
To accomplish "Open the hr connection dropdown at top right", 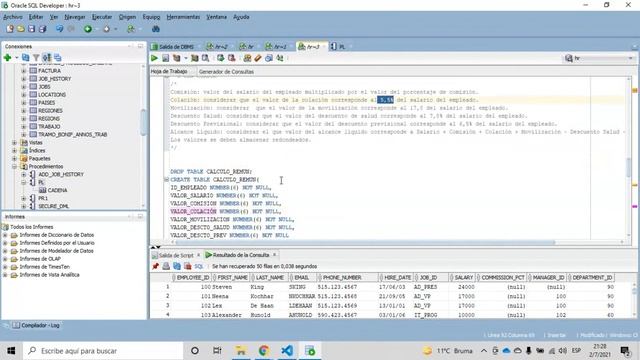I will click(631, 58).
